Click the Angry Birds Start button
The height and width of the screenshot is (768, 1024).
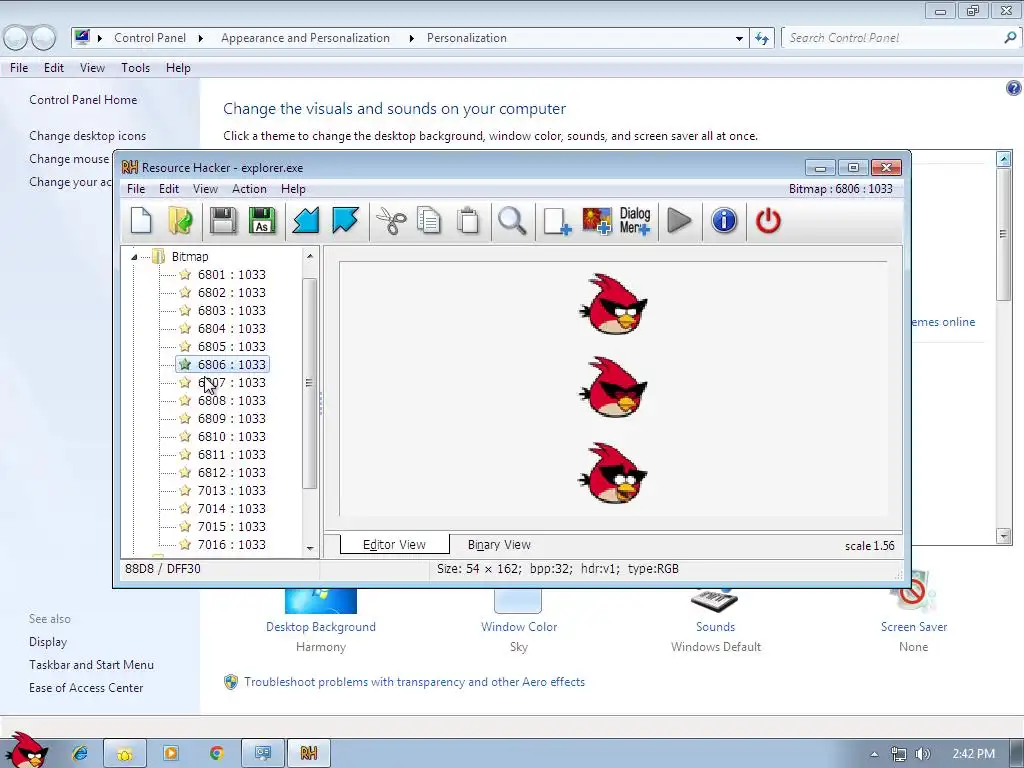point(26,751)
